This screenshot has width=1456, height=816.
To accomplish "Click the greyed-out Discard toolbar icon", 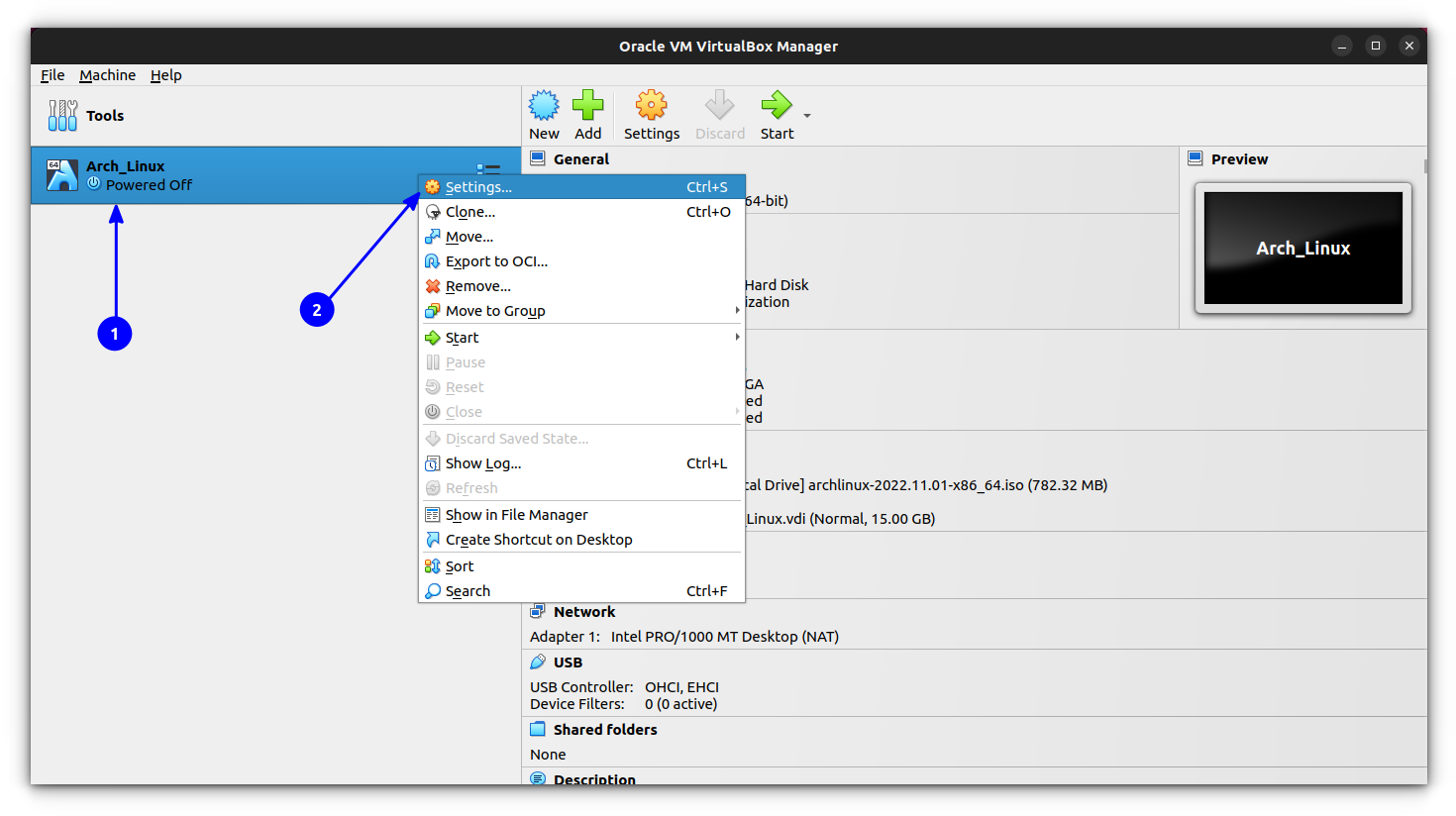I will click(x=720, y=105).
